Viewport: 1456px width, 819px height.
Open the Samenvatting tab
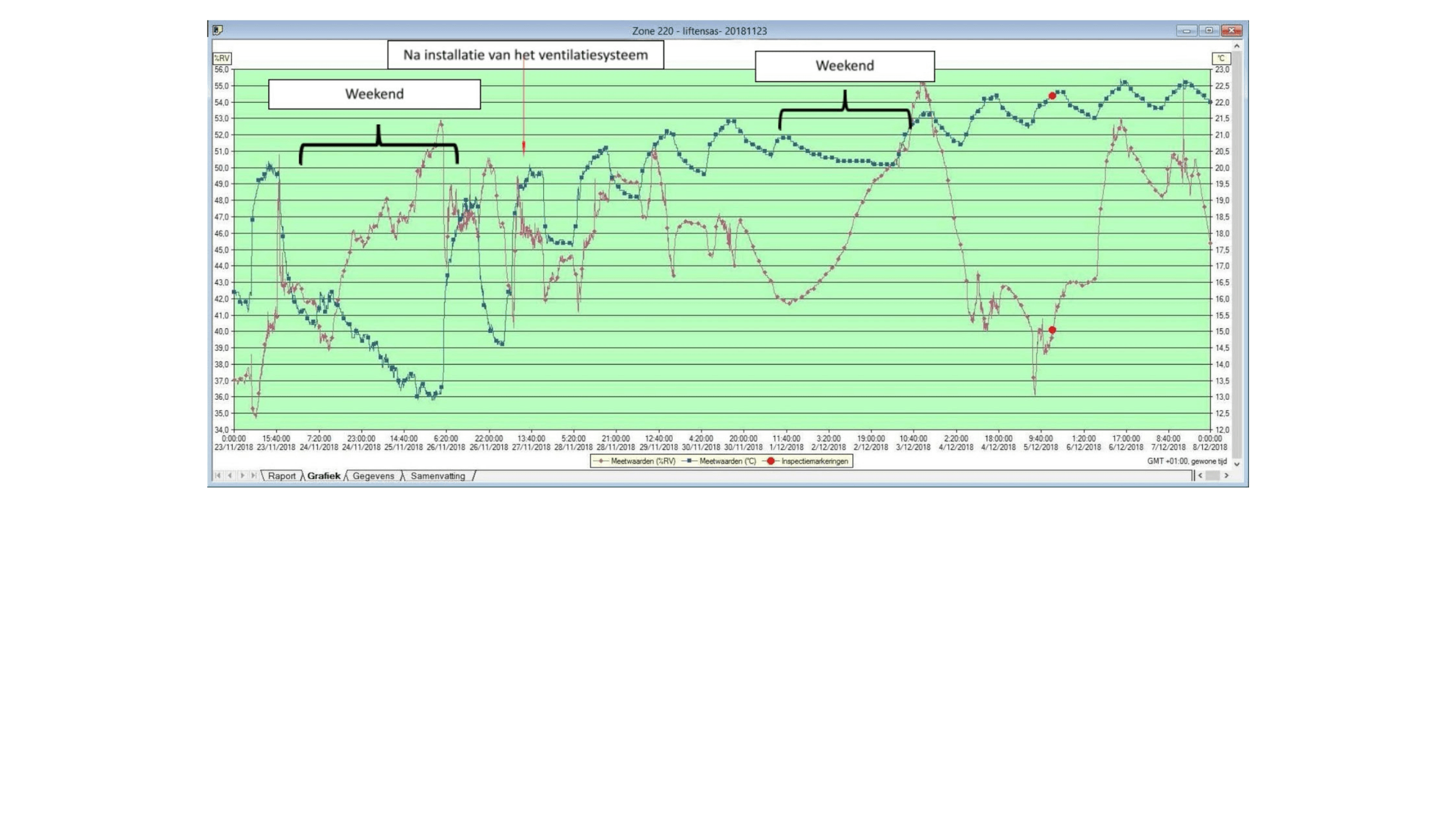tap(437, 476)
